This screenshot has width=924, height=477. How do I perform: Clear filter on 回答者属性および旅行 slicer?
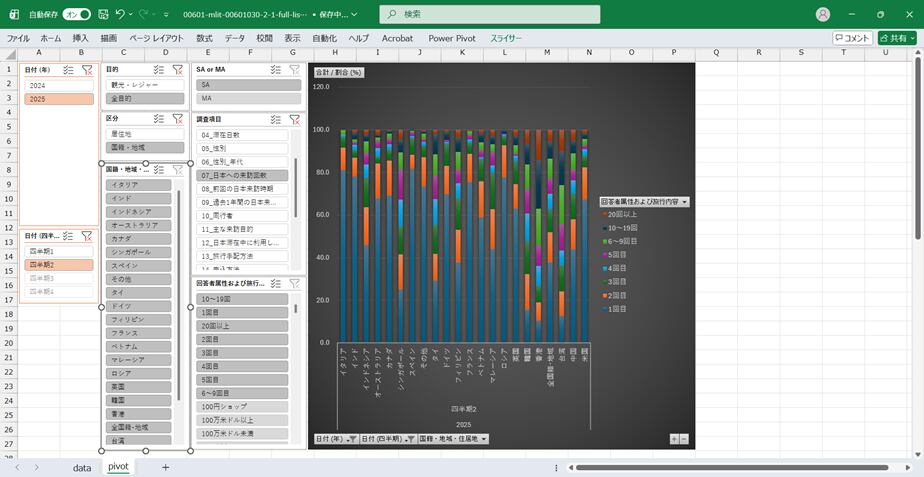pyautogui.click(x=295, y=284)
